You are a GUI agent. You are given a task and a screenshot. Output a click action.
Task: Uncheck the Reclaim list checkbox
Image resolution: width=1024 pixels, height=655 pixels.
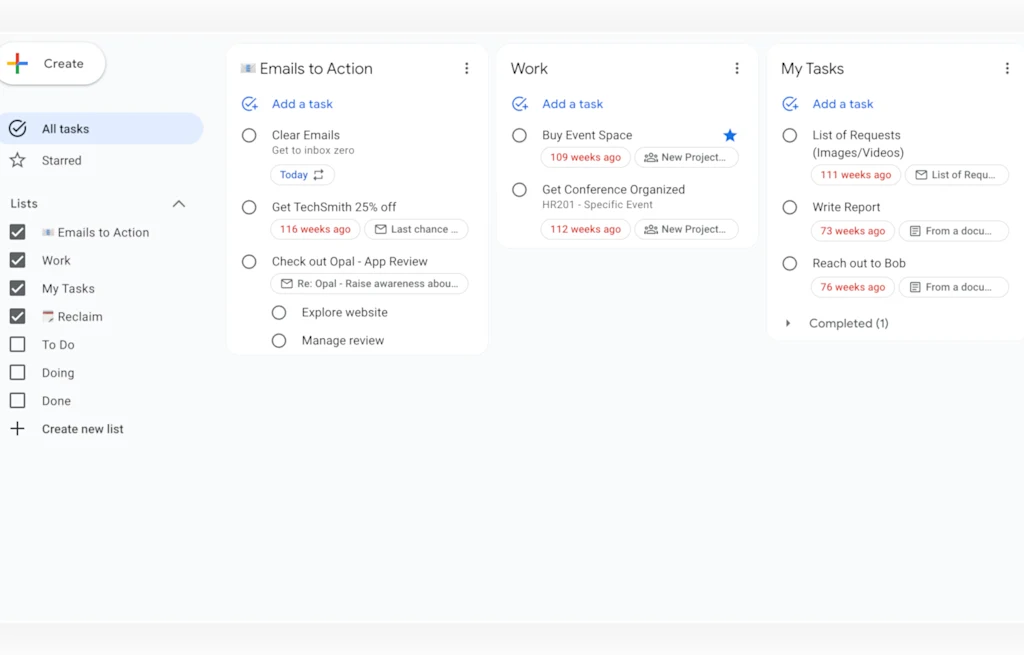pyautogui.click(x=17, y=316)
